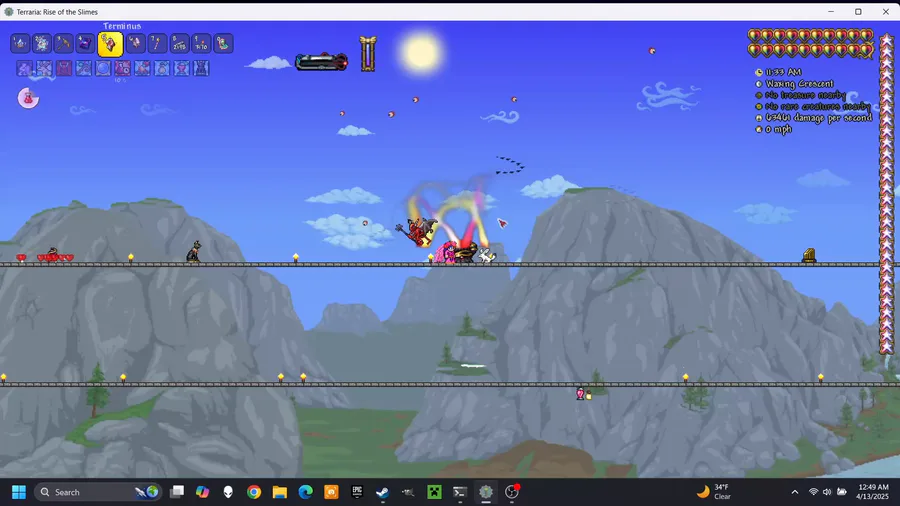Select hotbar slot 1 item

(20, 44)
